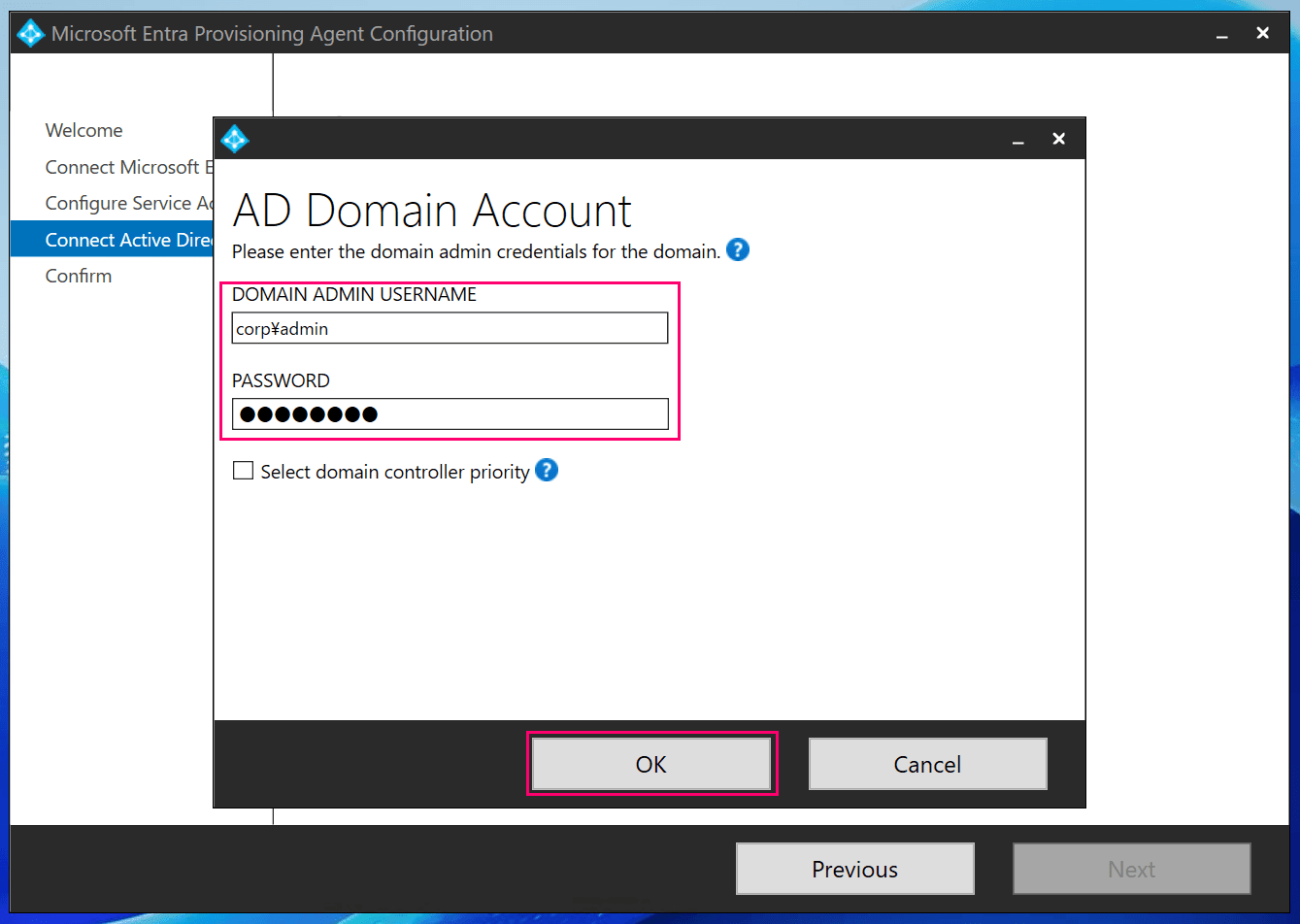Click the 'Please enter the domain admin credentials' text
Image resolution: width=1300 pixels, height=924 pixels.
[x=476, y=251]
